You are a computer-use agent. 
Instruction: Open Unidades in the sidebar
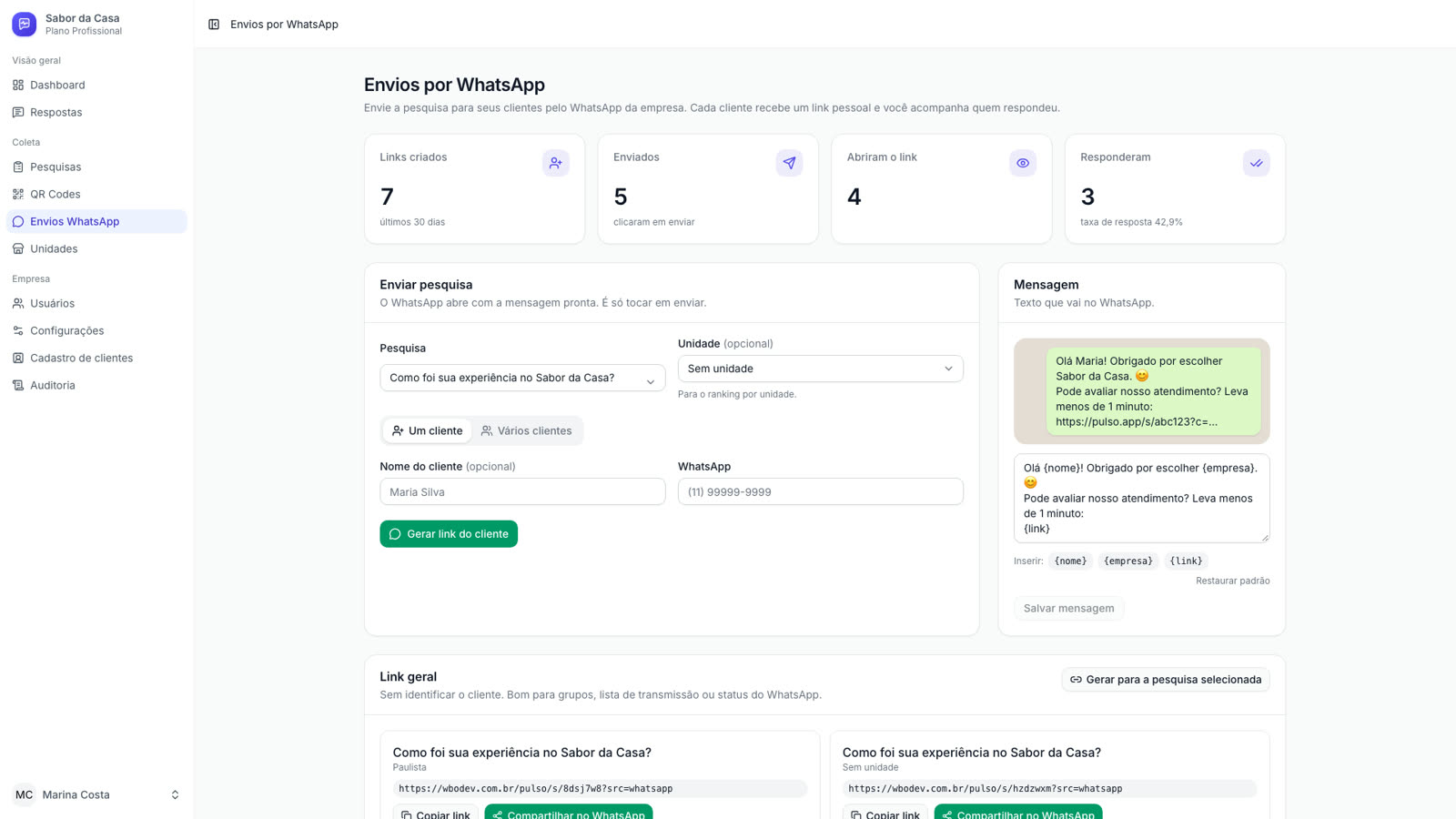point(96,248)
